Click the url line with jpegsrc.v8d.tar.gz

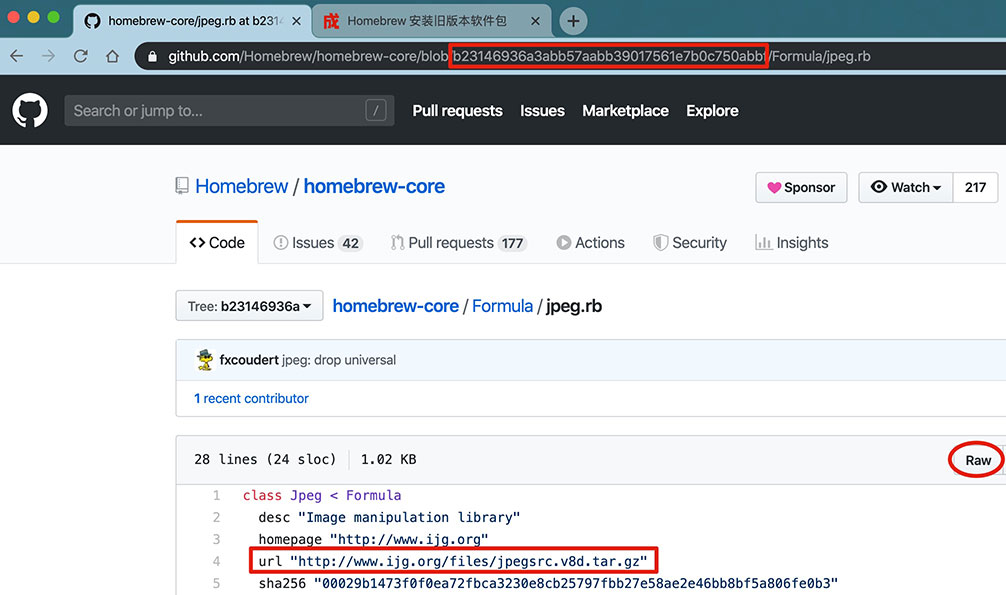(453, 561)
